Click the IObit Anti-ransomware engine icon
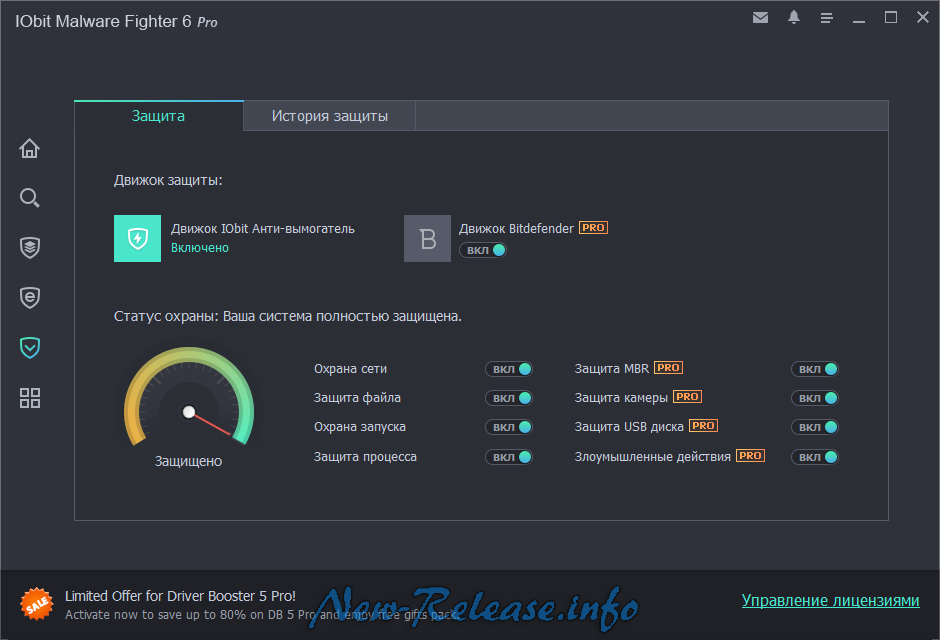The width and height of the screenshot is (940, 641). click(x=137, y=239)
